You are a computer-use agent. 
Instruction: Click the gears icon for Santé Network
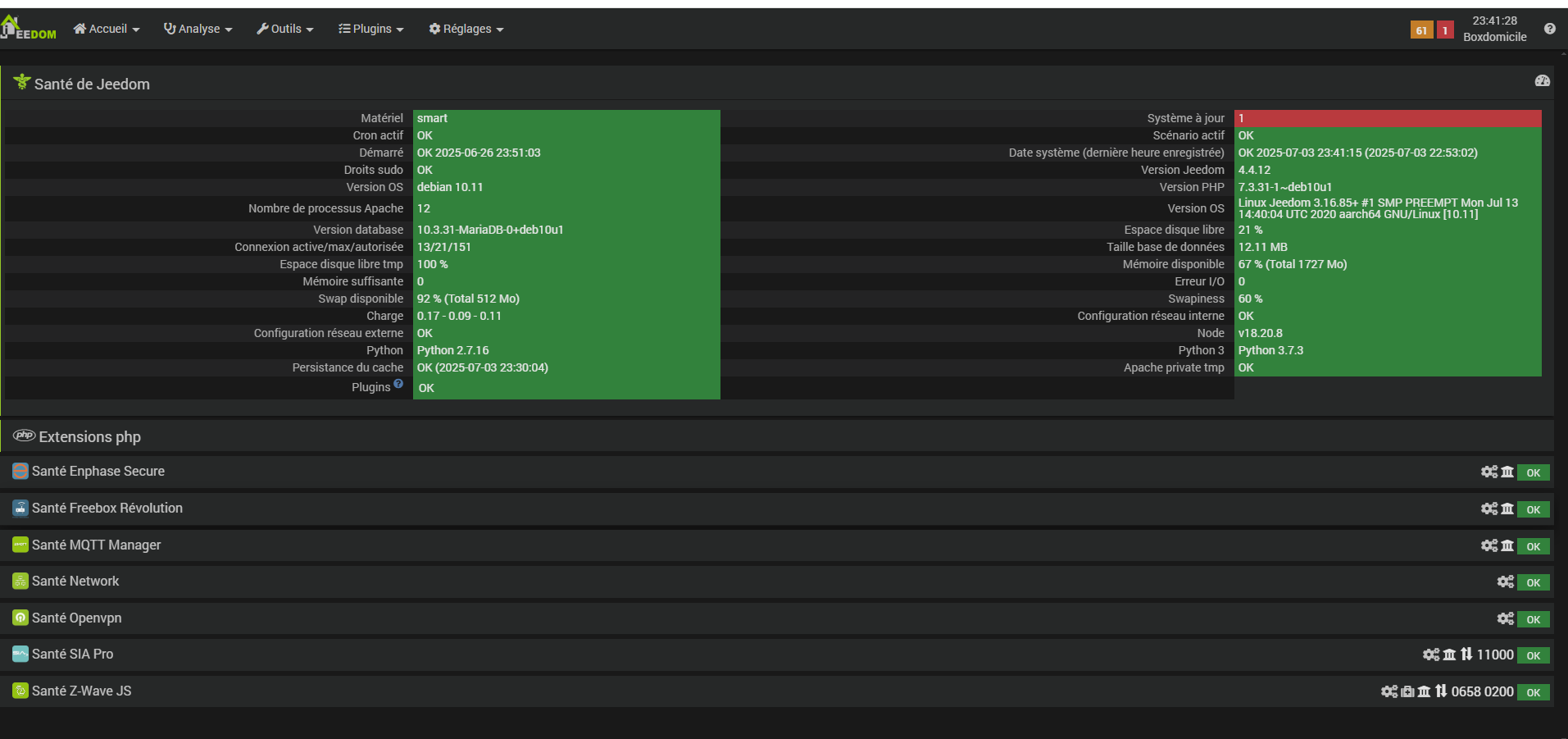pos(1505,582)
